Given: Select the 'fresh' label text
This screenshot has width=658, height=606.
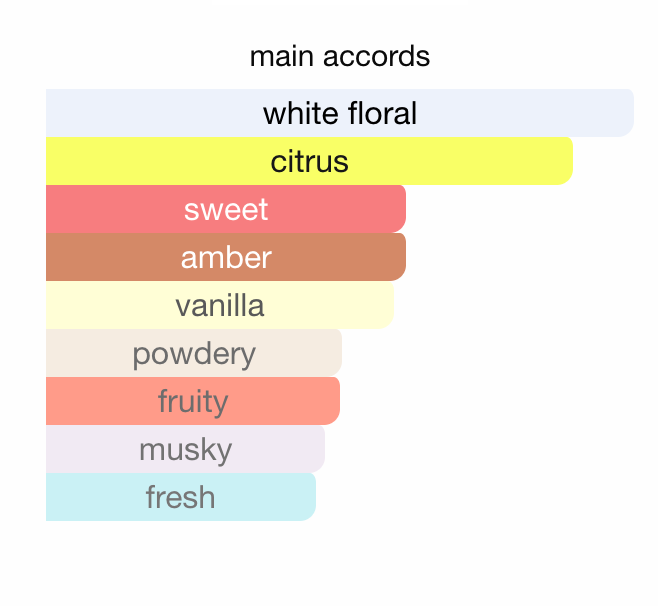Looking at the screenshot, I should click(x=181, y=497).
